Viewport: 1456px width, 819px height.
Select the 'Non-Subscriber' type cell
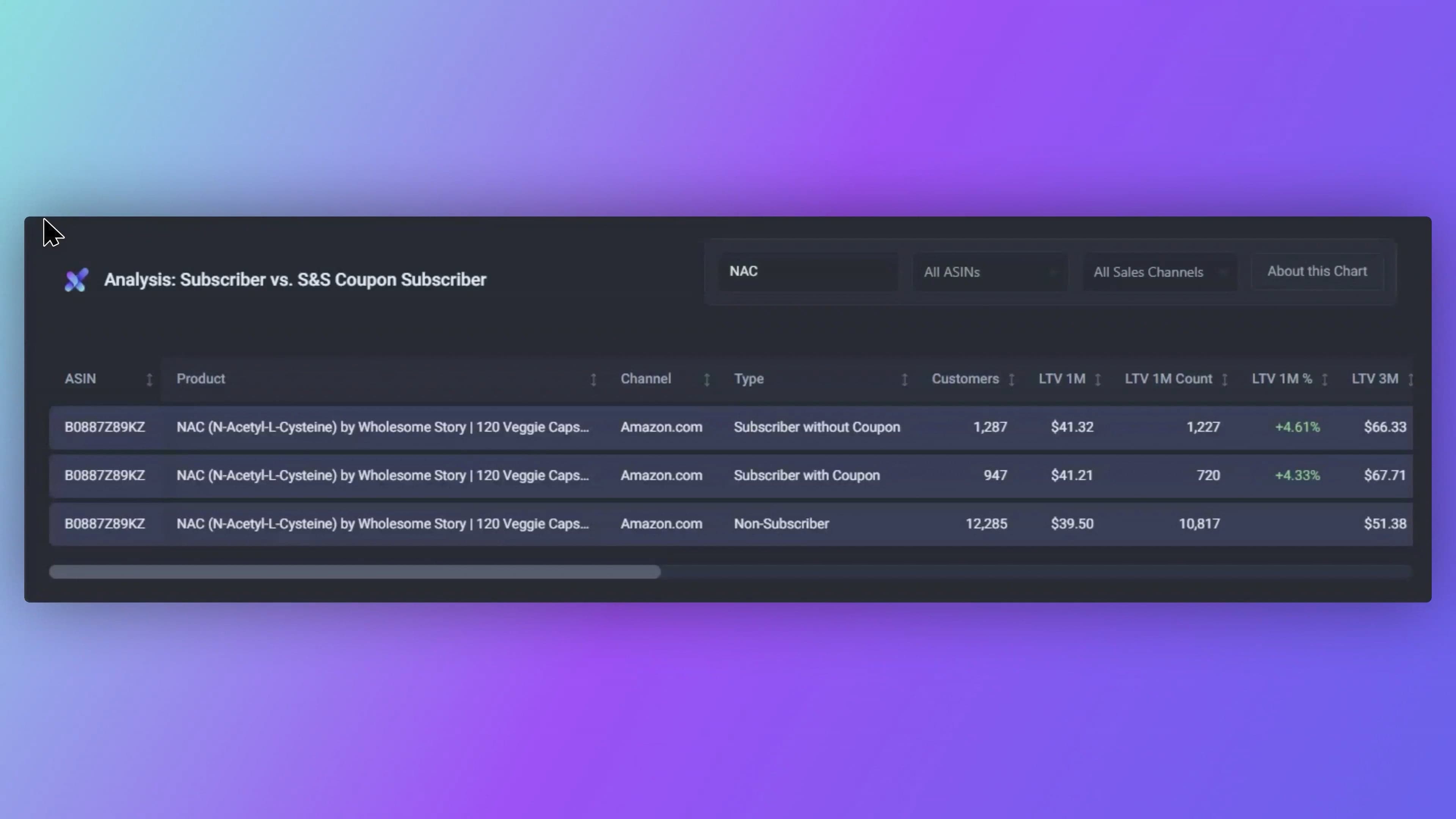coord(781,524)
